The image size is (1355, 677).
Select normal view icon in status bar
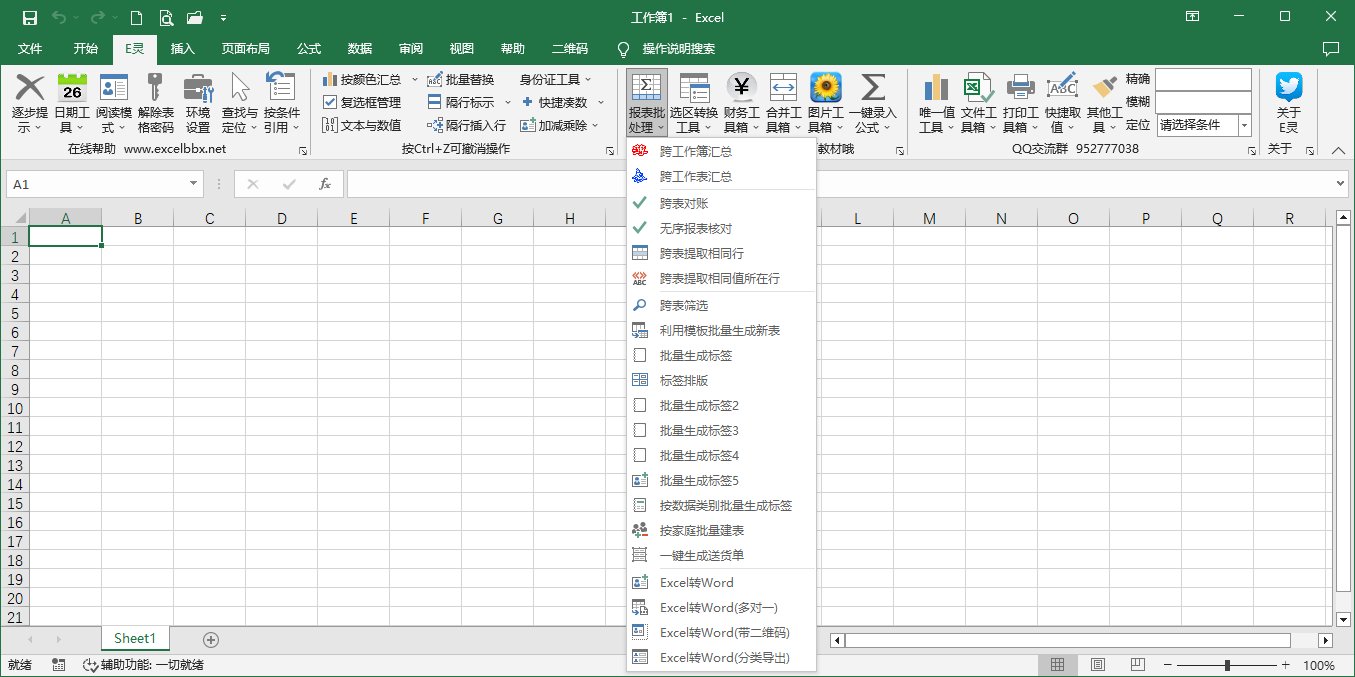(1056, 665)
